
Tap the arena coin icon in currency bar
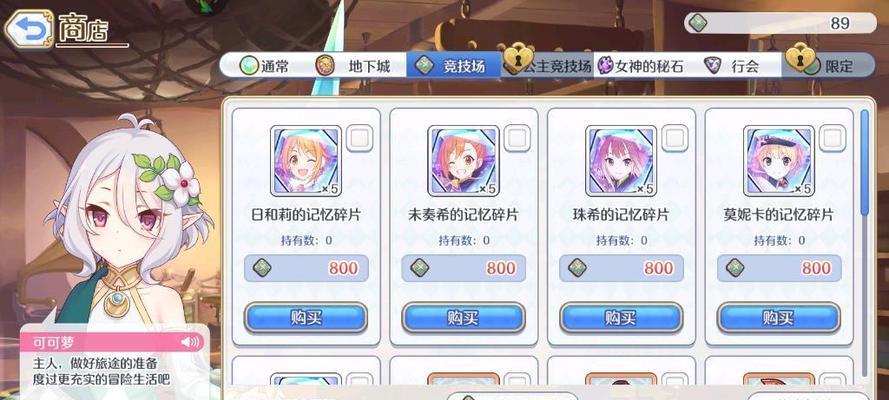(x=698, y=23)
